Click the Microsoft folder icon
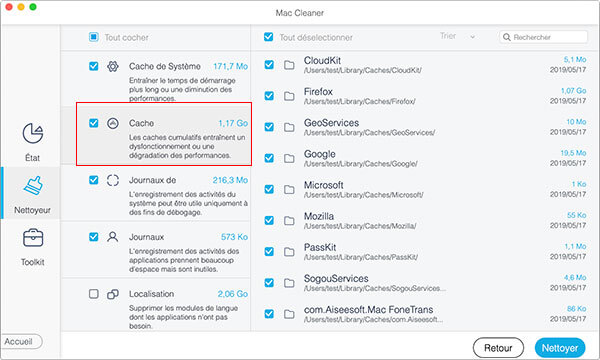Image resolution: width=600 pixels, height=360 pixels. (x=289, y=190)
